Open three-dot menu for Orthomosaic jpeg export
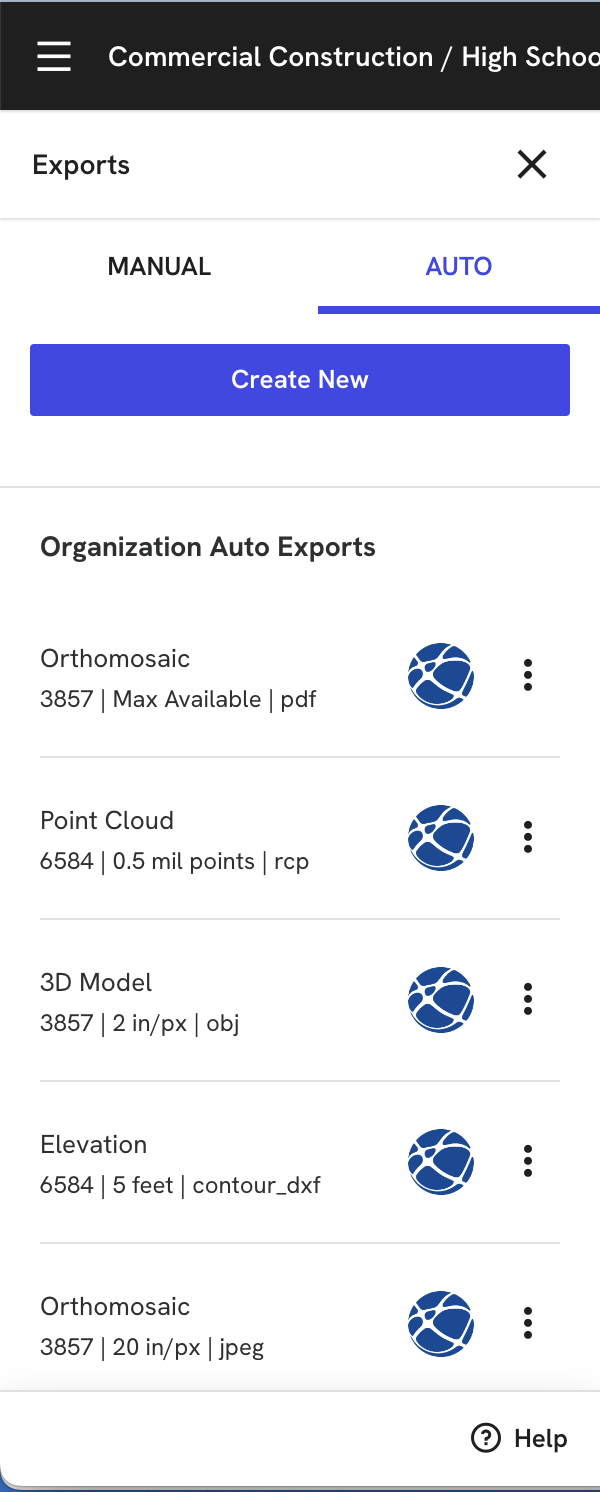Image resolution: width=600 pixels, height=1492 pixels. [528, 1324]
